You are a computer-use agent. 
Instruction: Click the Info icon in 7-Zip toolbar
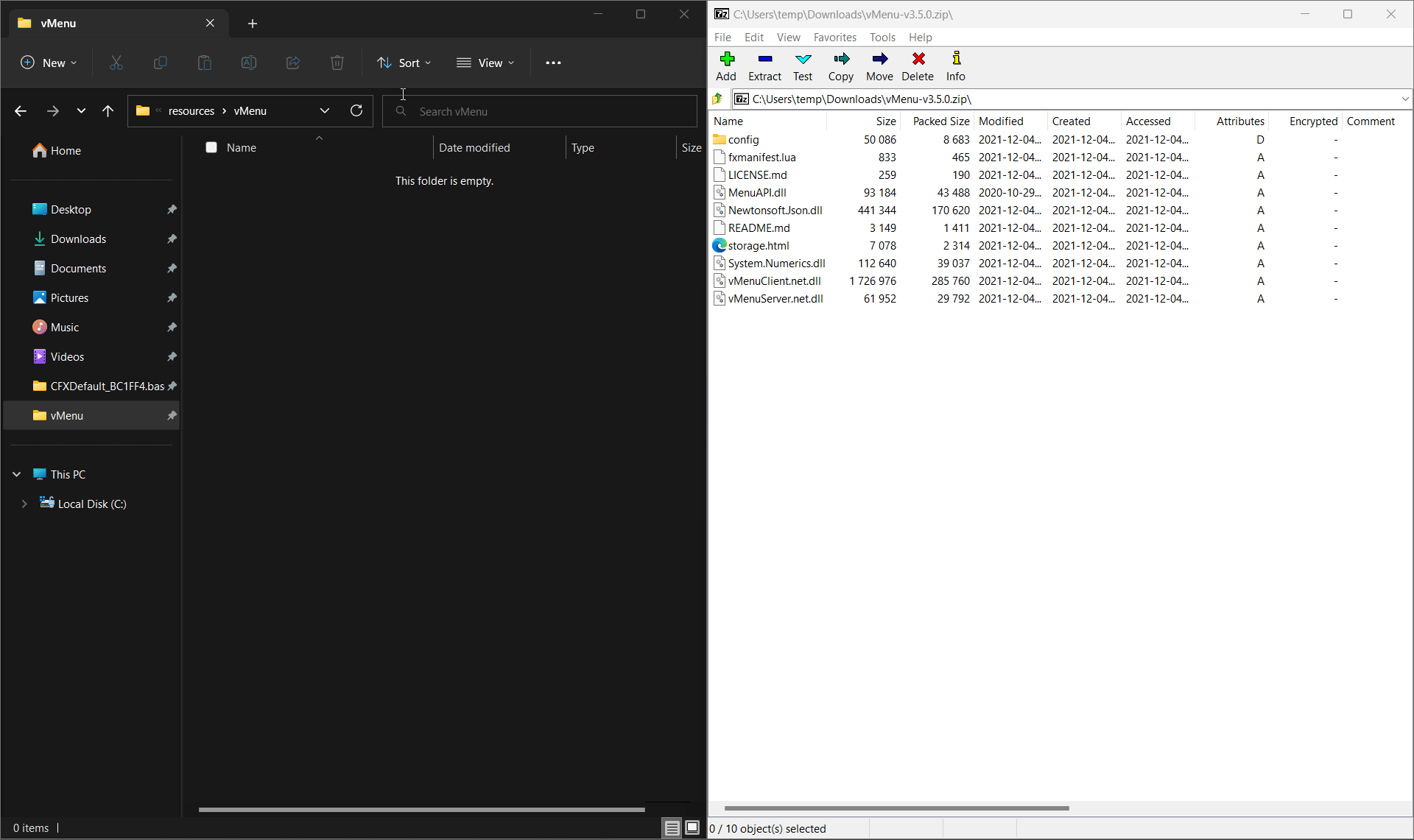point(955,66)
